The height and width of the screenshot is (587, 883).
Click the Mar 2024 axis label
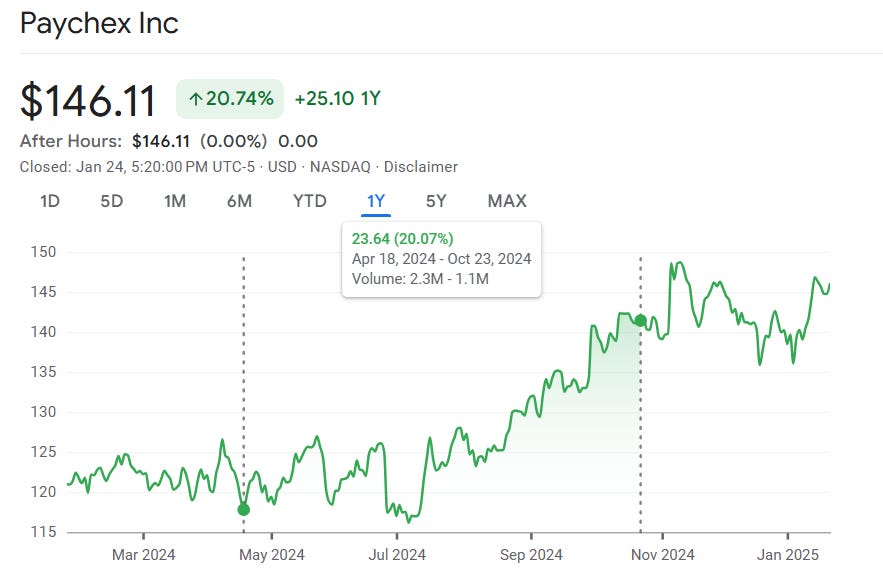click(x=144, y=555)
